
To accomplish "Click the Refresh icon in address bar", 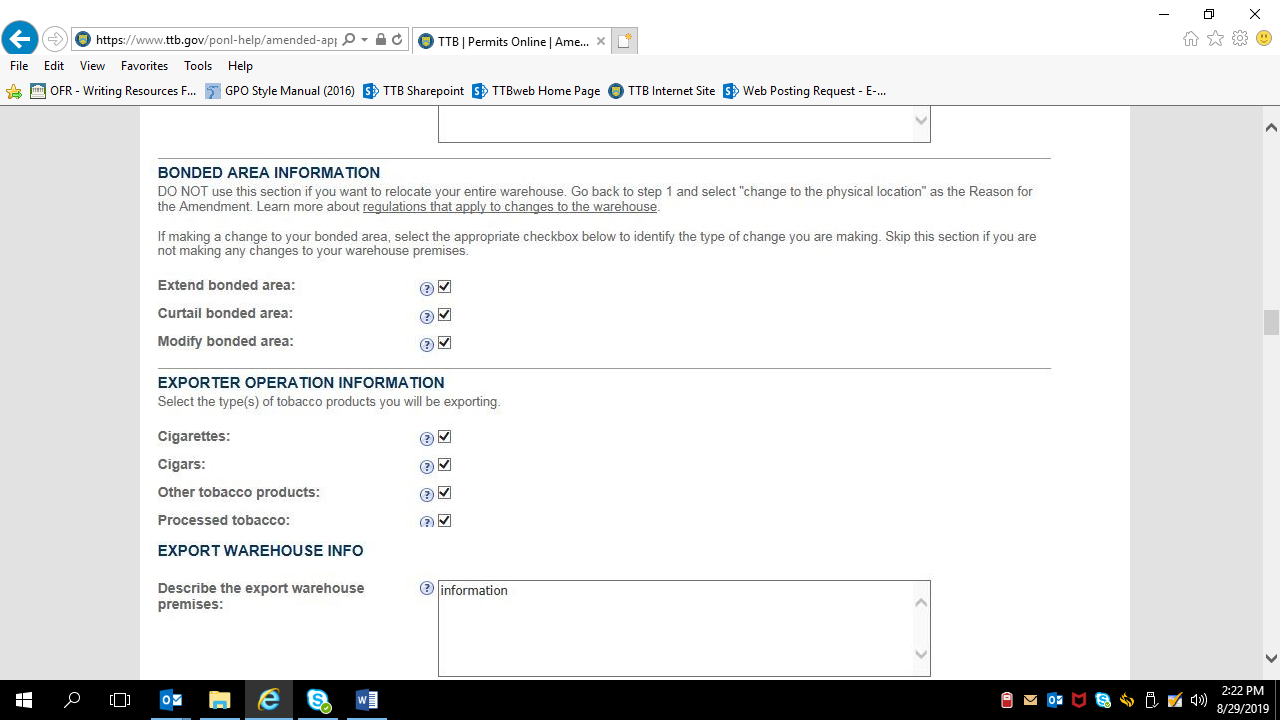I will click(397, 40).
